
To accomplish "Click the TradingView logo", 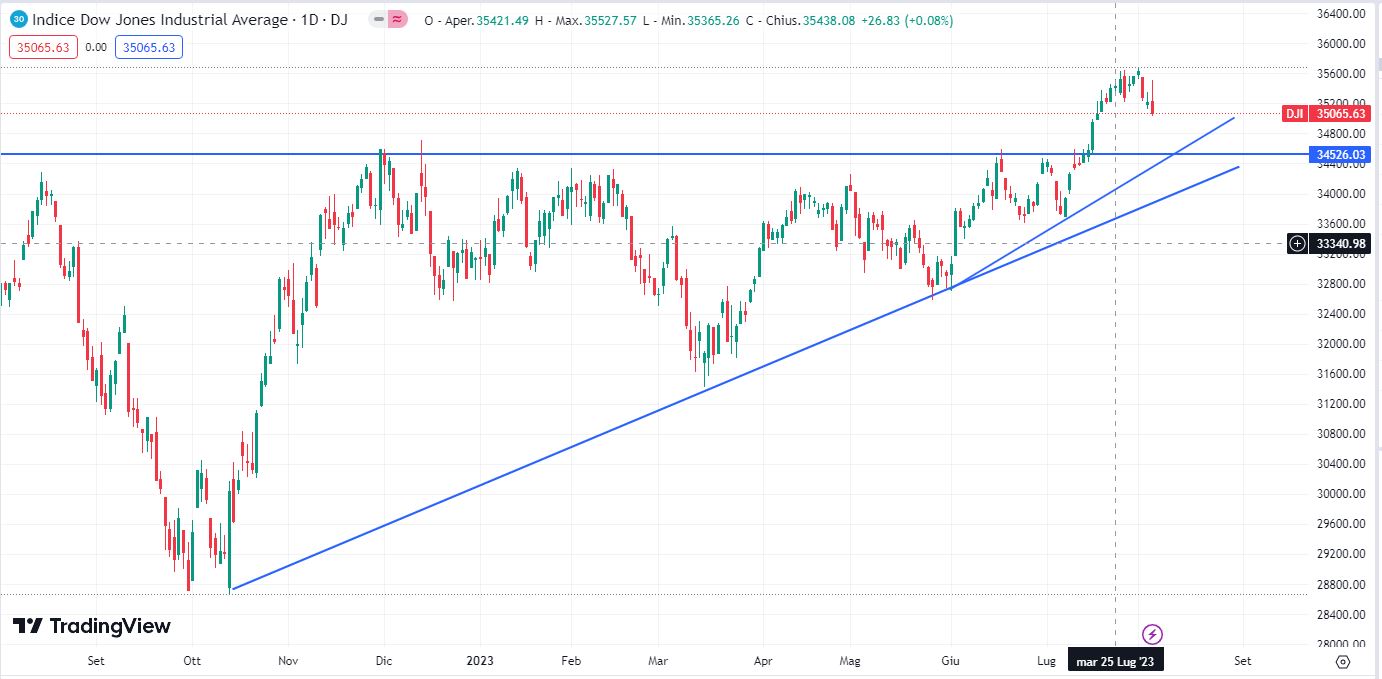I will click(92, 626).
